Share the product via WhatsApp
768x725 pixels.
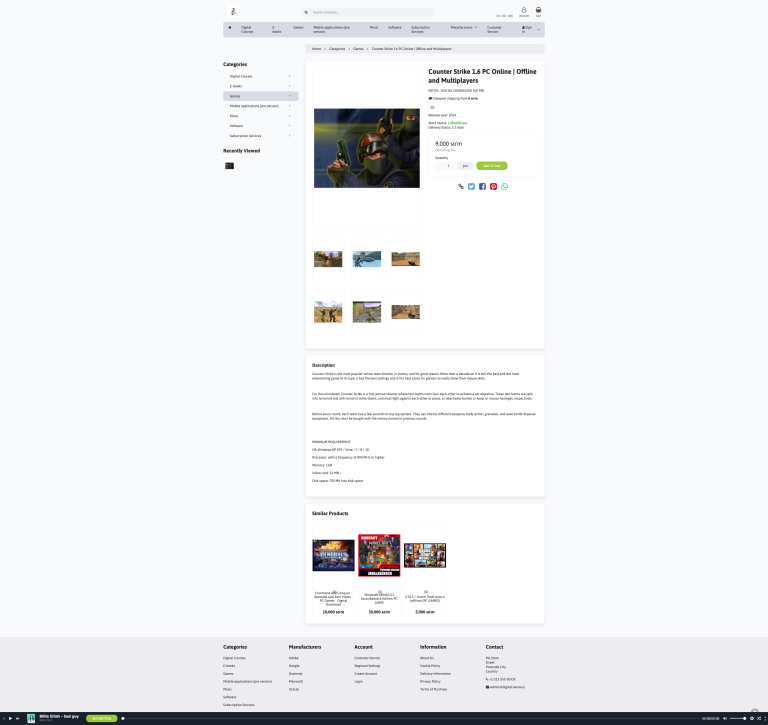[504, 187]
